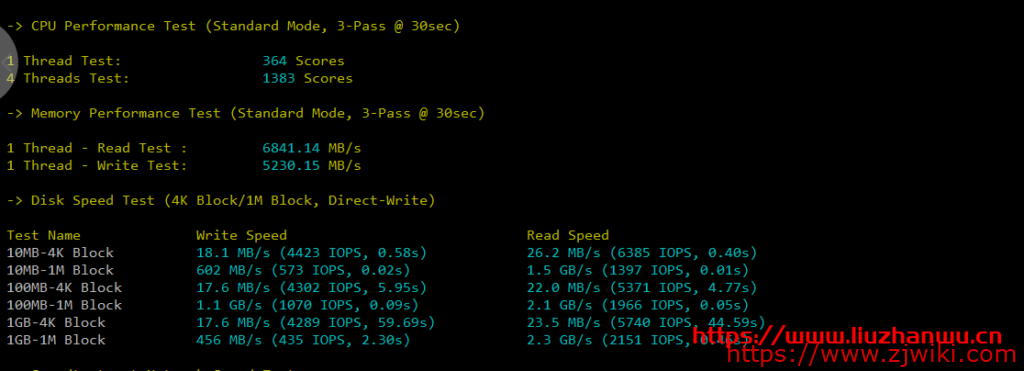Select the 1GB-4K Block write speed
The width and height of the screenshot is (1024, 371).
(315, 322)
